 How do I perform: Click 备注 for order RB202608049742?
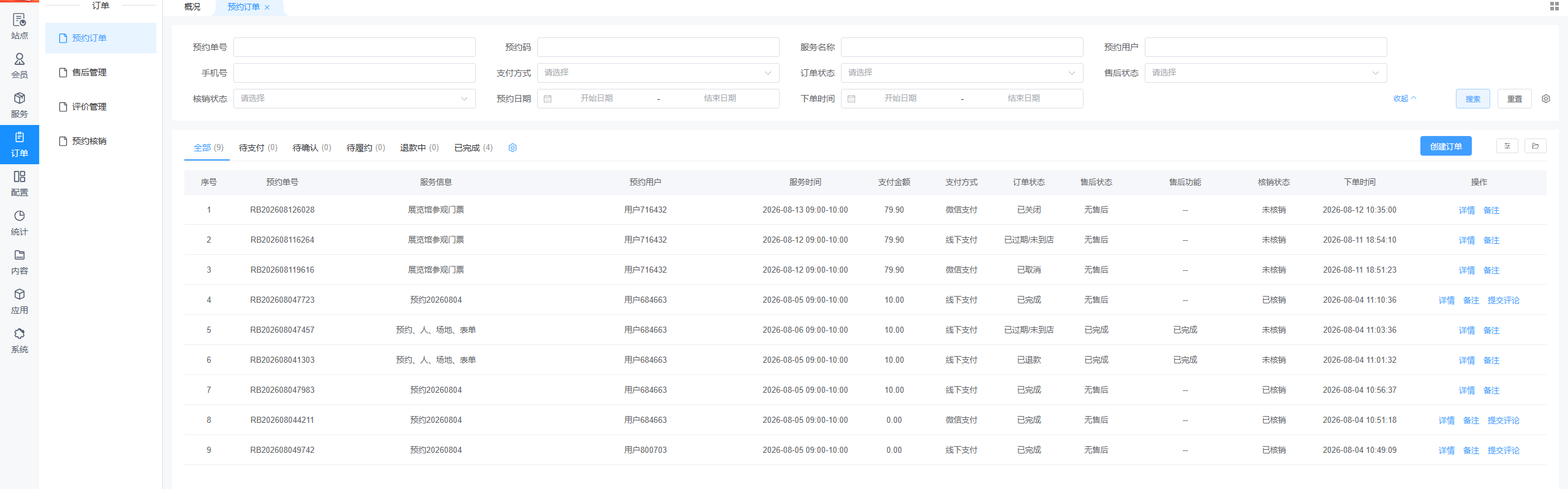(x=1471, y=450)
